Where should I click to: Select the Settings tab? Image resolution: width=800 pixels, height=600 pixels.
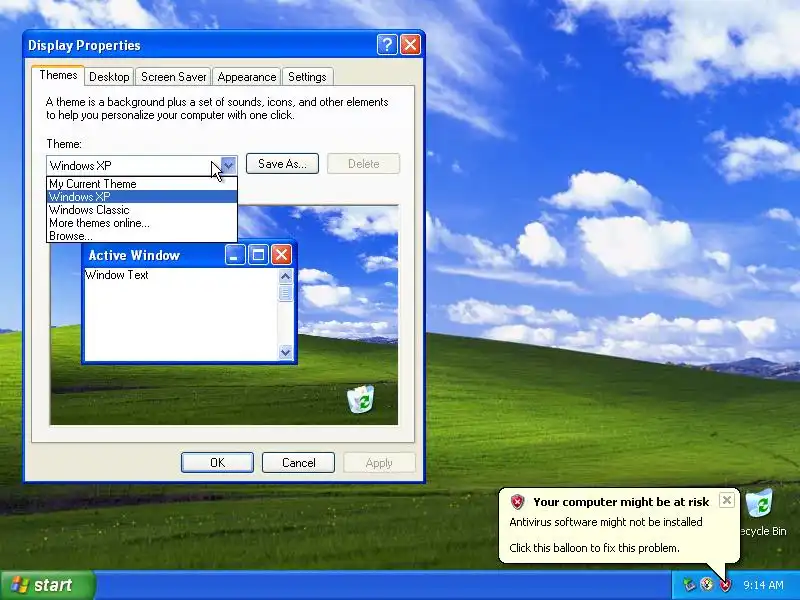(307, 77)
